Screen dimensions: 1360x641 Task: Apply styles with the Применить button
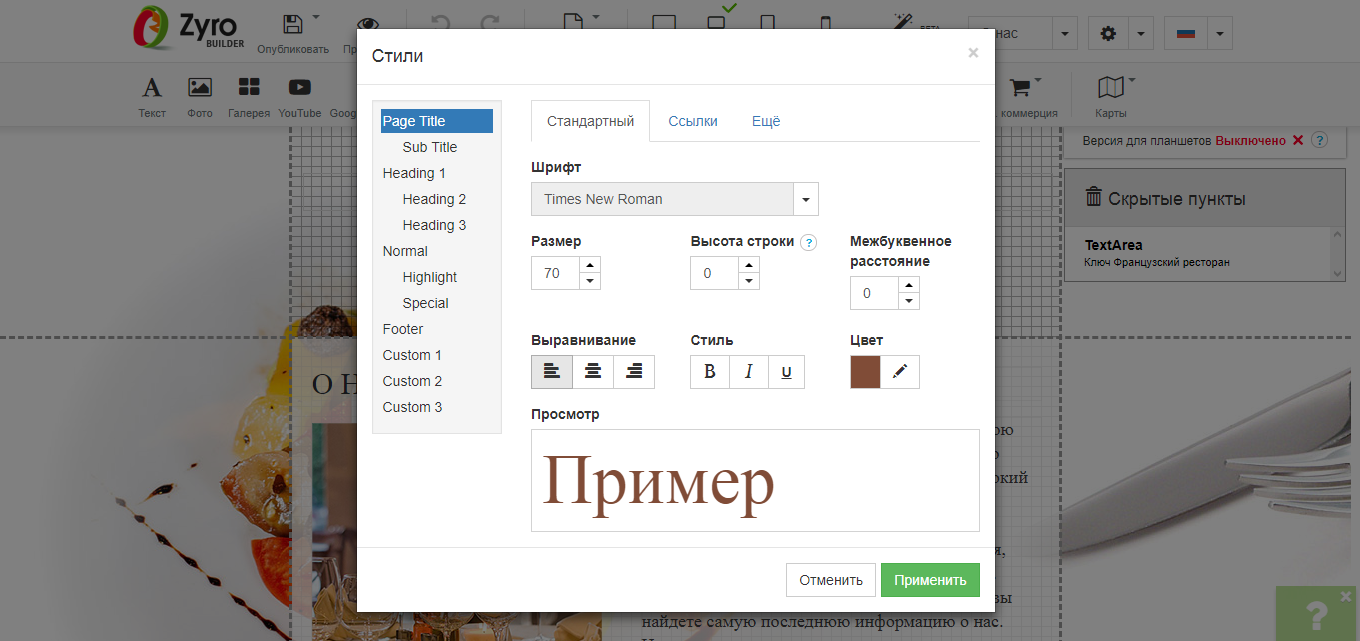pos(930,579)
